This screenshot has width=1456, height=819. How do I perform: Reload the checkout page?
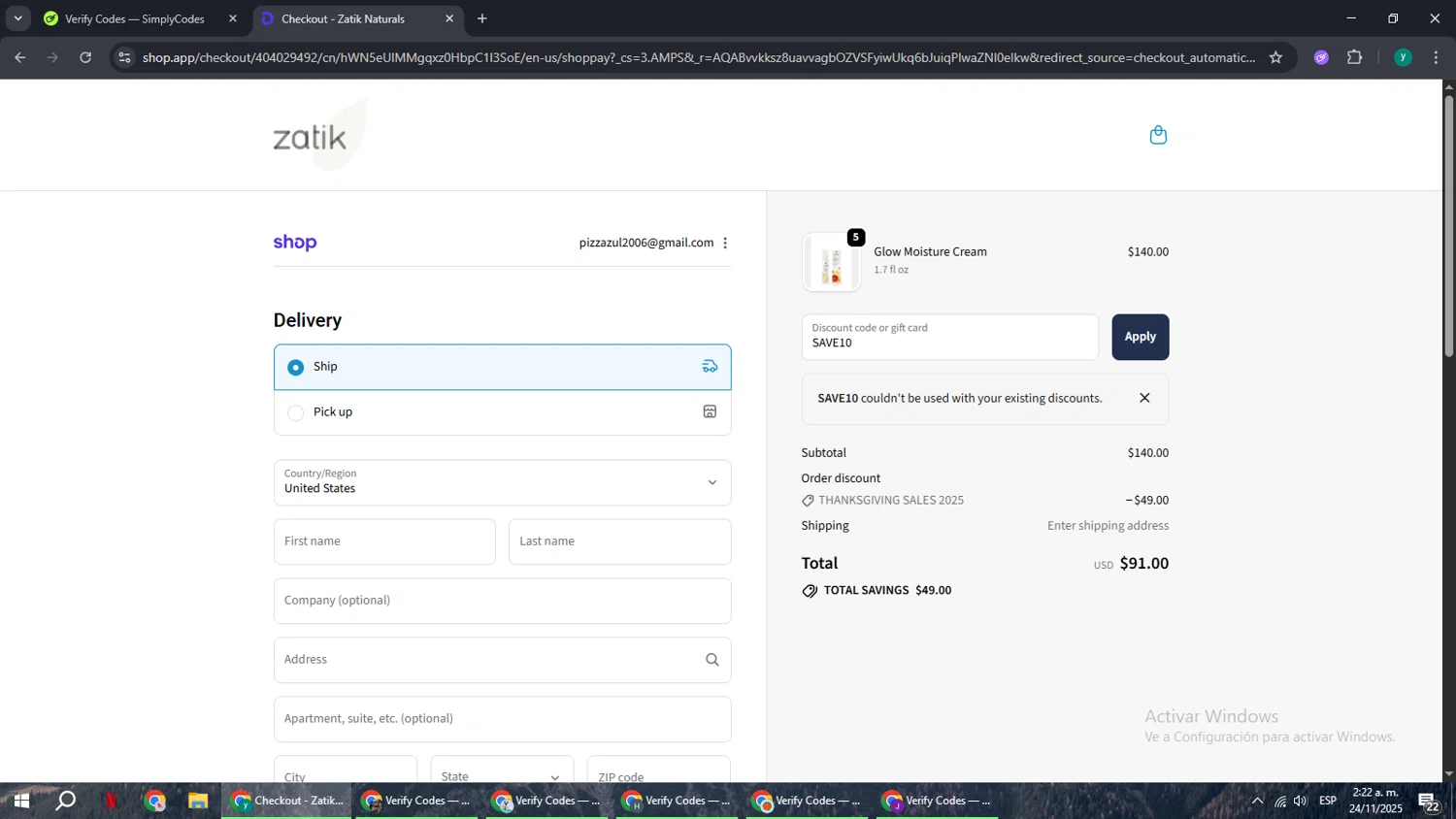click(85, 57)
